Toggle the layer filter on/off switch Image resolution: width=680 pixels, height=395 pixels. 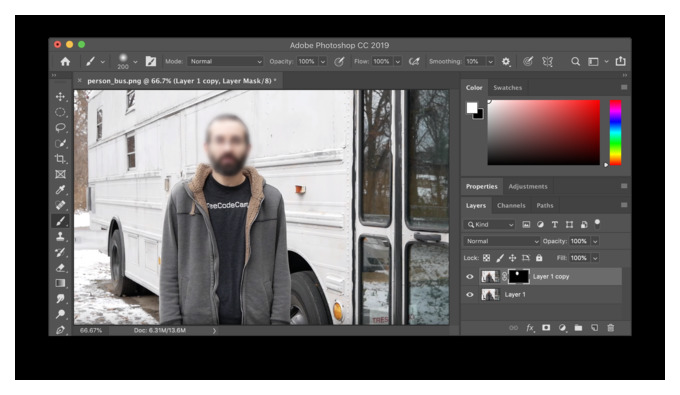point(597,224)
